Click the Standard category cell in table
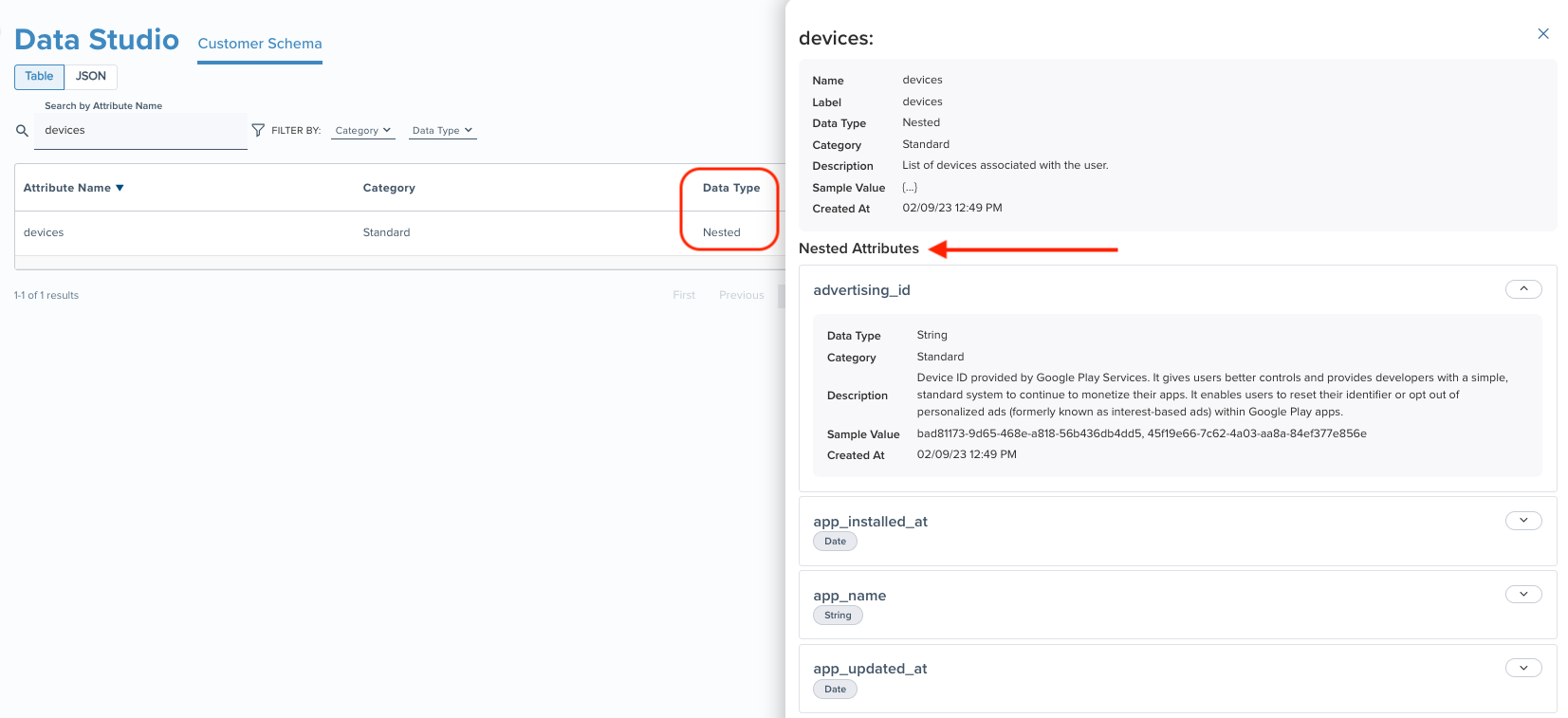This screenshot has height=718, width=1568. (387, 232)
